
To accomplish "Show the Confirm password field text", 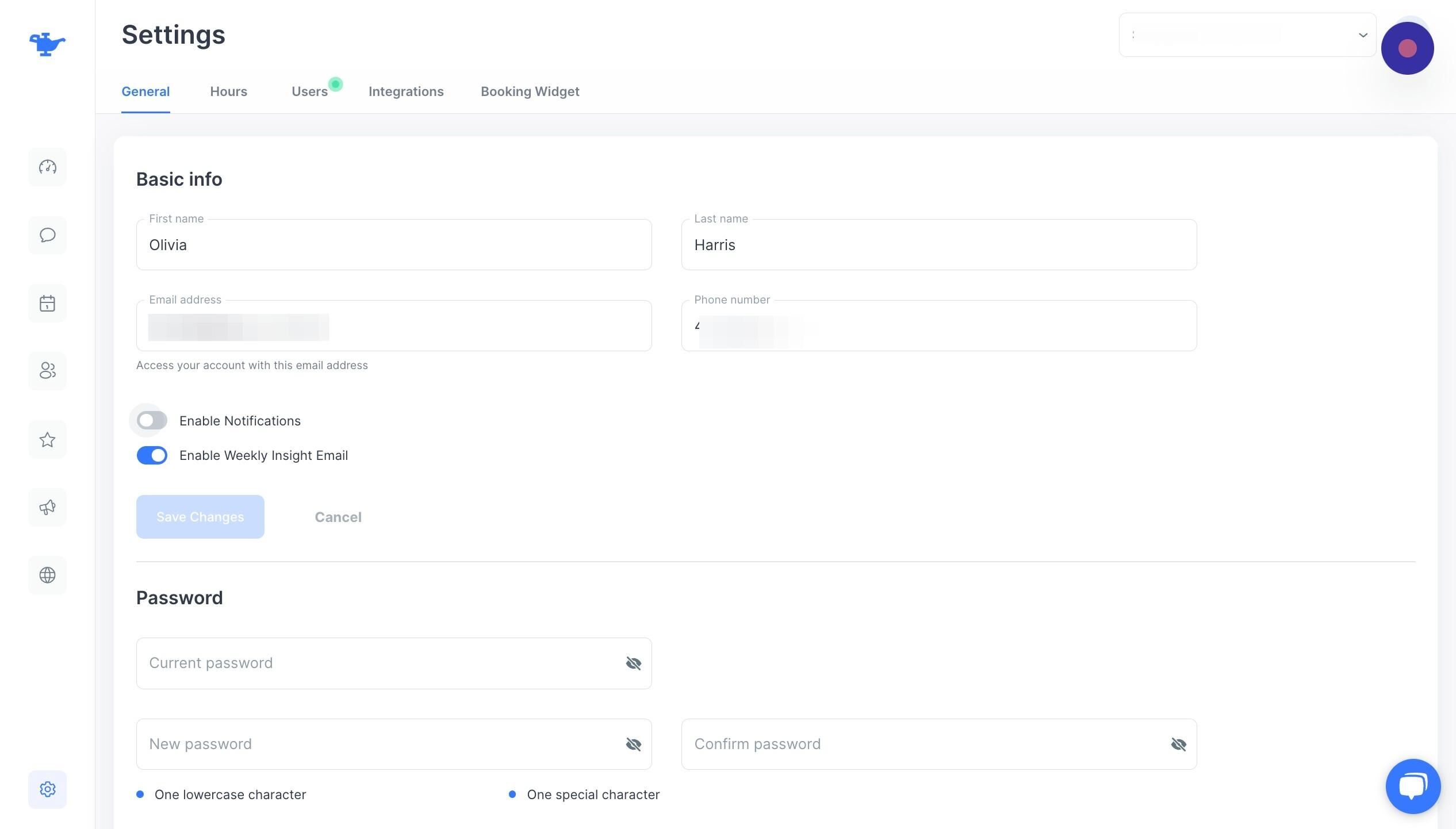I will coord(1178,744).
